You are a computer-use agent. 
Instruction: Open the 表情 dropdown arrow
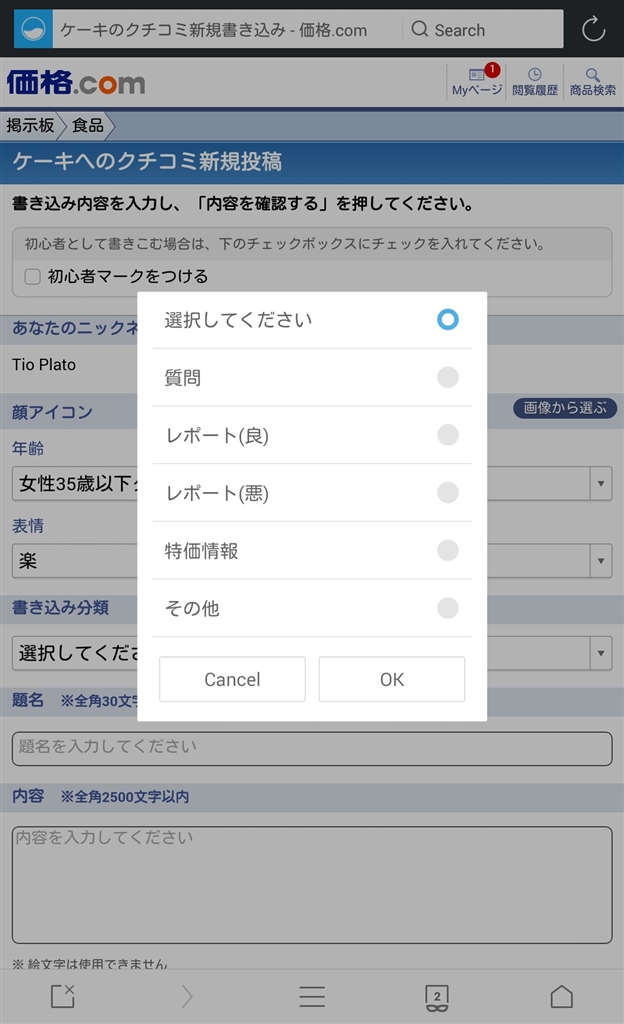pyautogui.click(x=601, y=560)
